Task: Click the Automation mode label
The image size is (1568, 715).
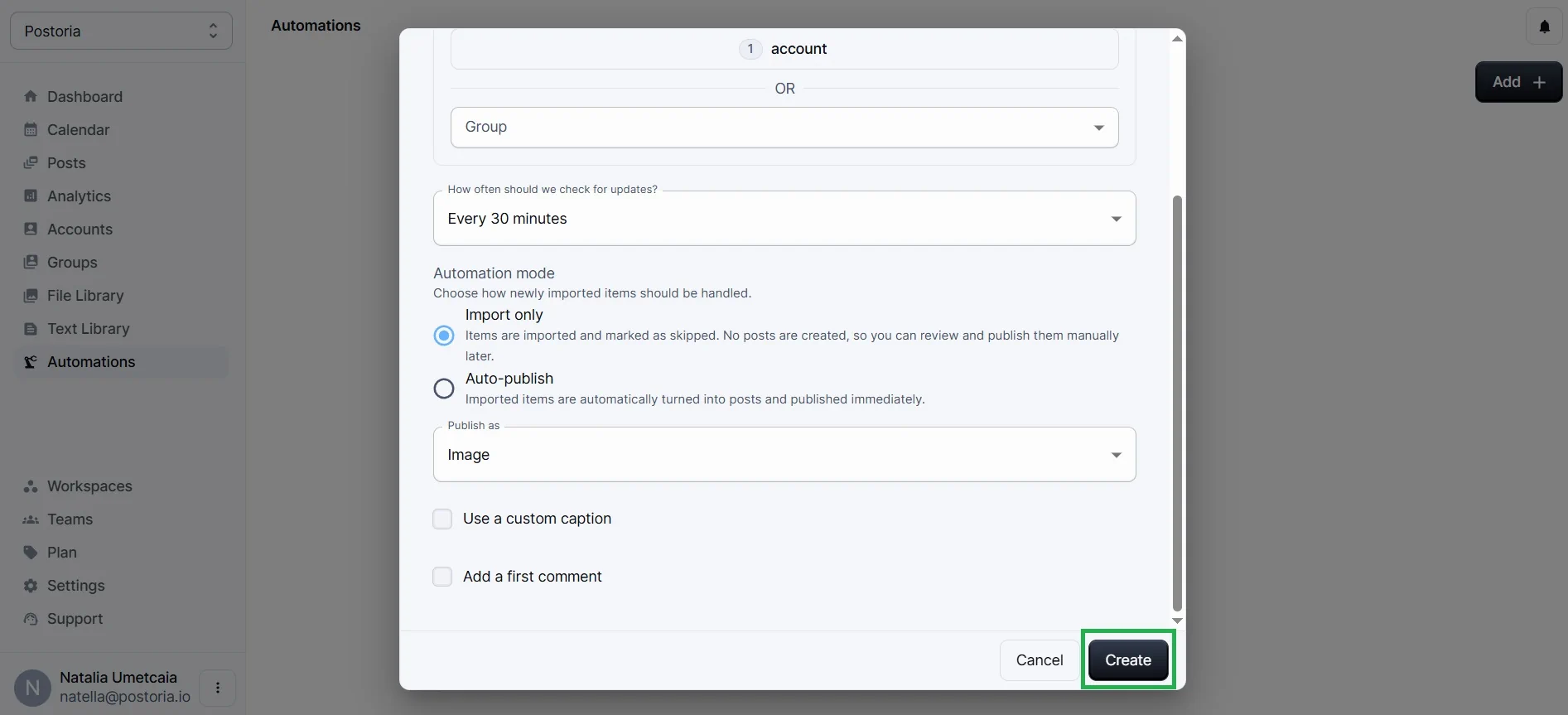Action: pyautogui.click(x=494, y=273)
